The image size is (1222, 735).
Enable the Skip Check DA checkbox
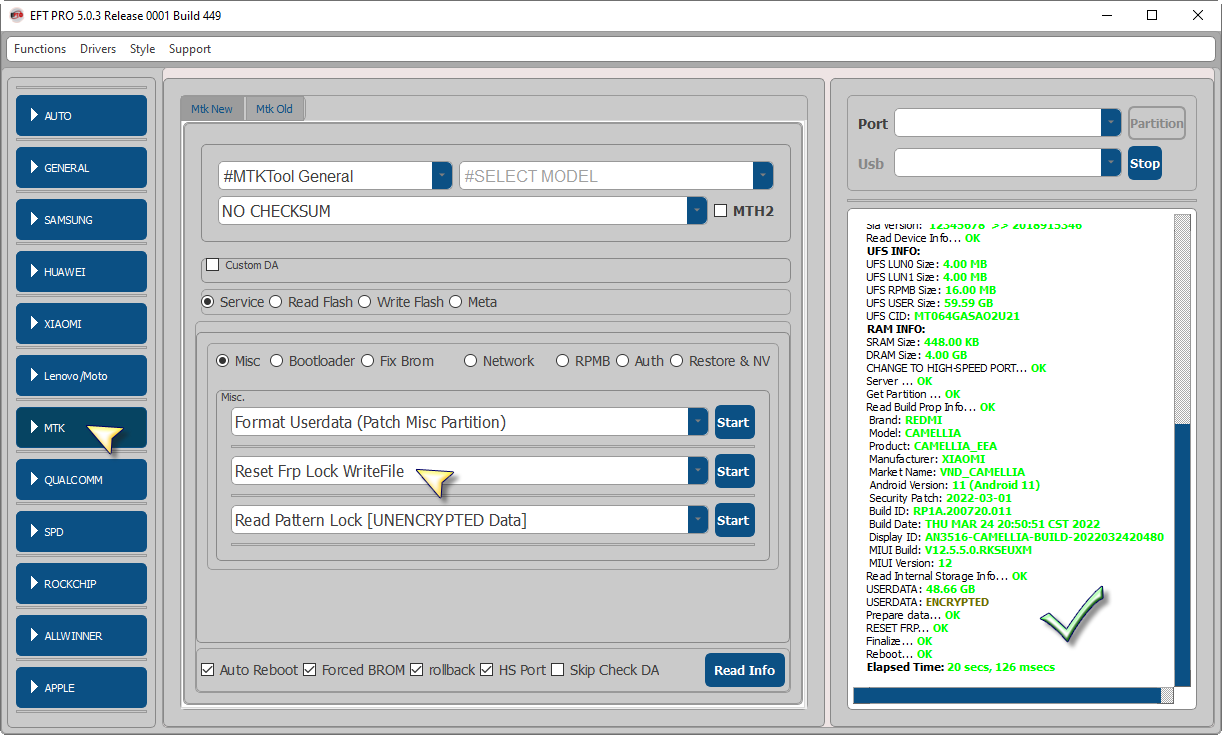(557, 670)
